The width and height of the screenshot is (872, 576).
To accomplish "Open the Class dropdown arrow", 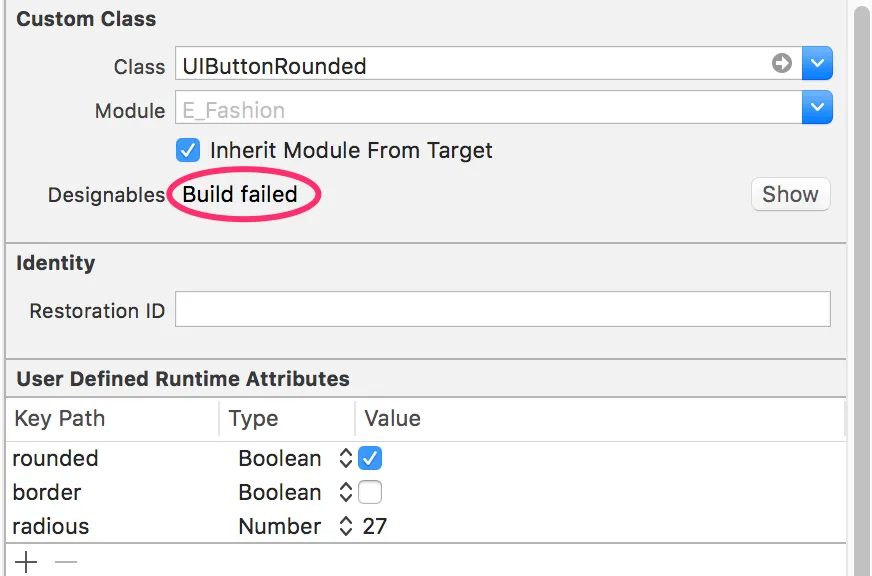I will pyautogui.click(x=818, y=64).
